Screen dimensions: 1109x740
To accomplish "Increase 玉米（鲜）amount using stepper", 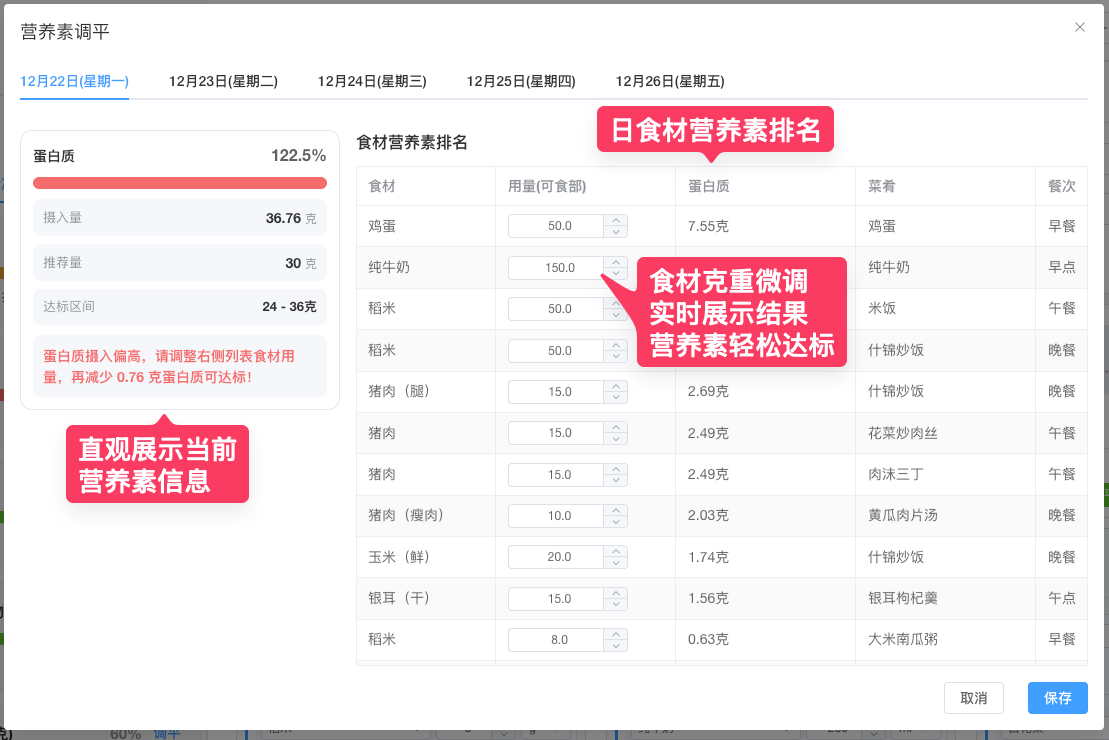I will click(616, 551).
